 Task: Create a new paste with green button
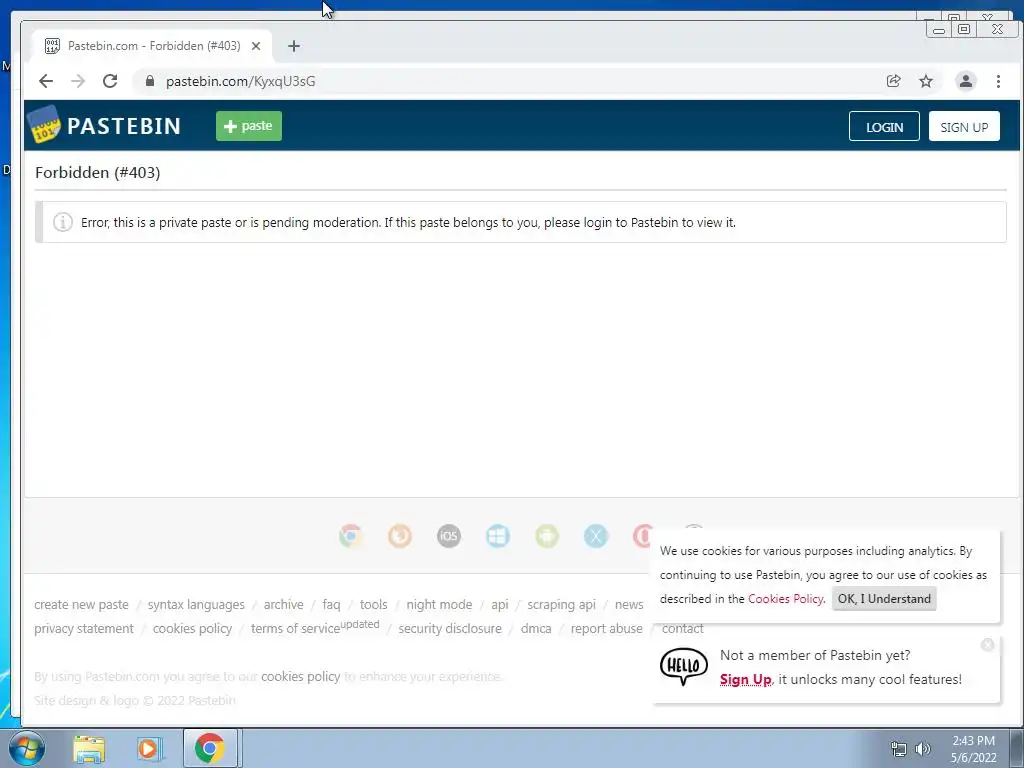(249, 126)
